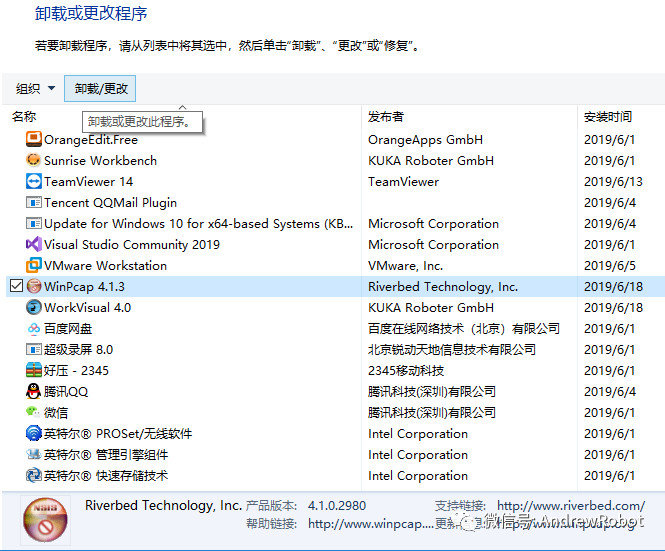Screen dimensions: 665x551
Task: Click product version 4.1.0.2980
Action: (x=337, y=506)
